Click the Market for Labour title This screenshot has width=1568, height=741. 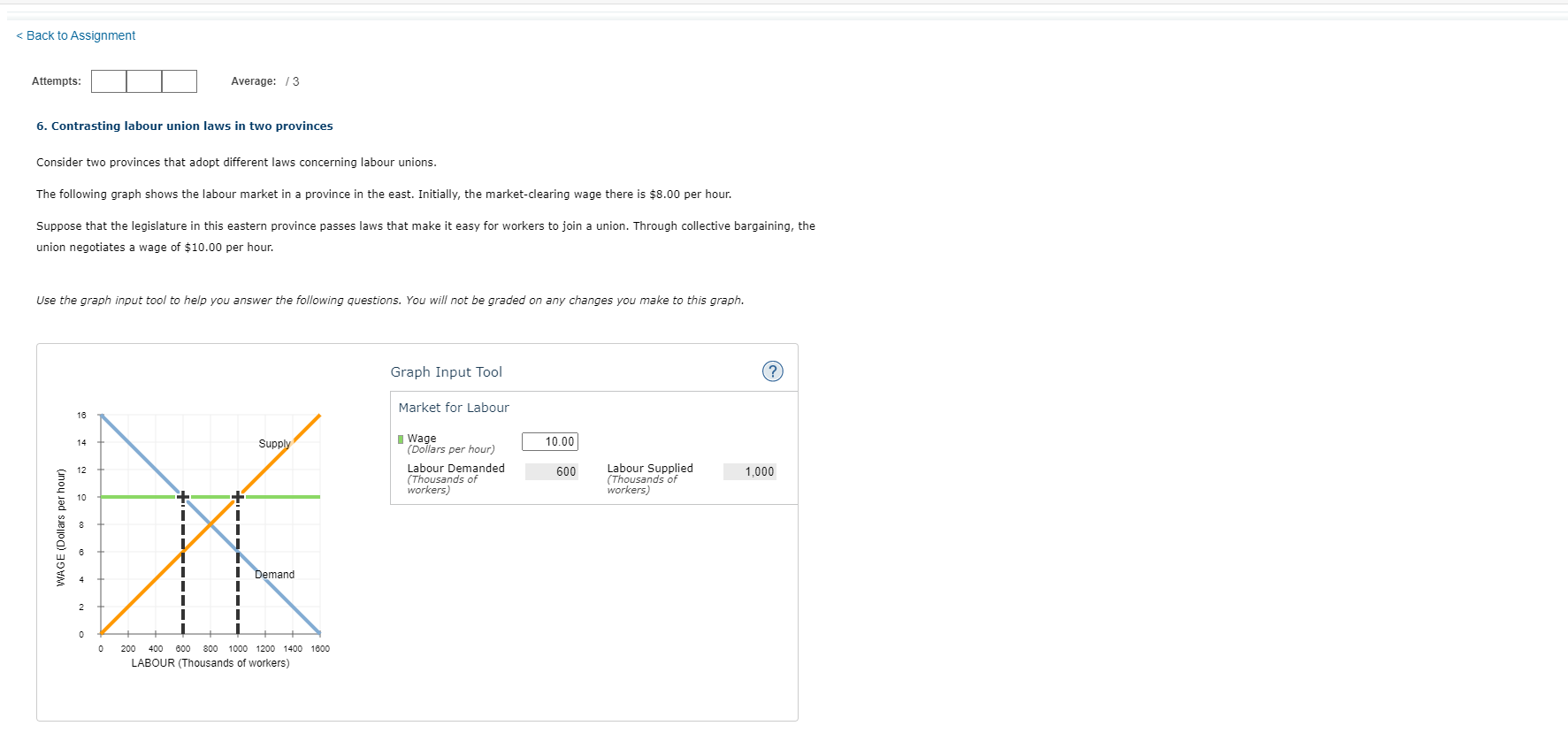pos(454,408)
